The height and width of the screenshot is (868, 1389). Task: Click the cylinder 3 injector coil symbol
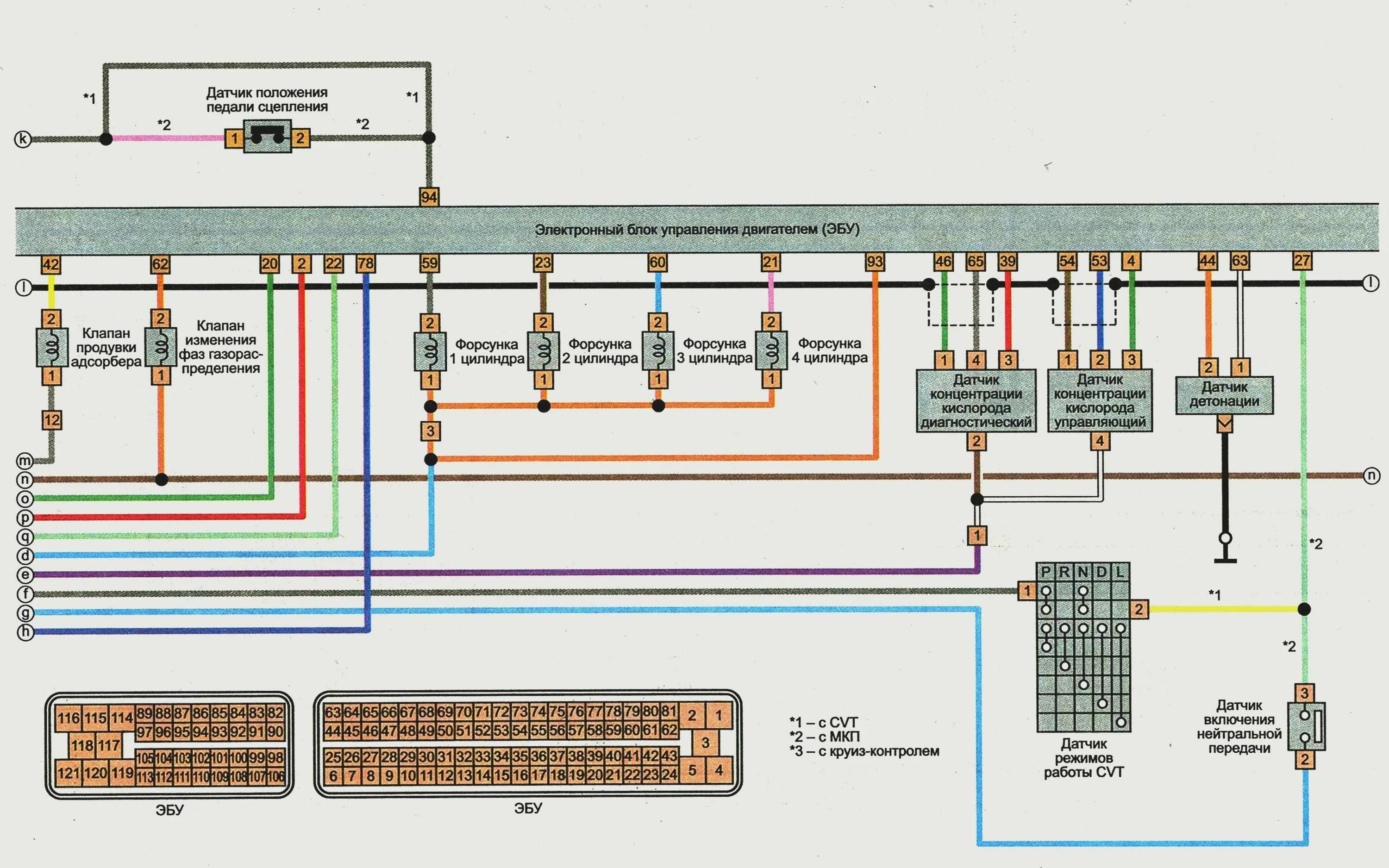click(657, 350)
